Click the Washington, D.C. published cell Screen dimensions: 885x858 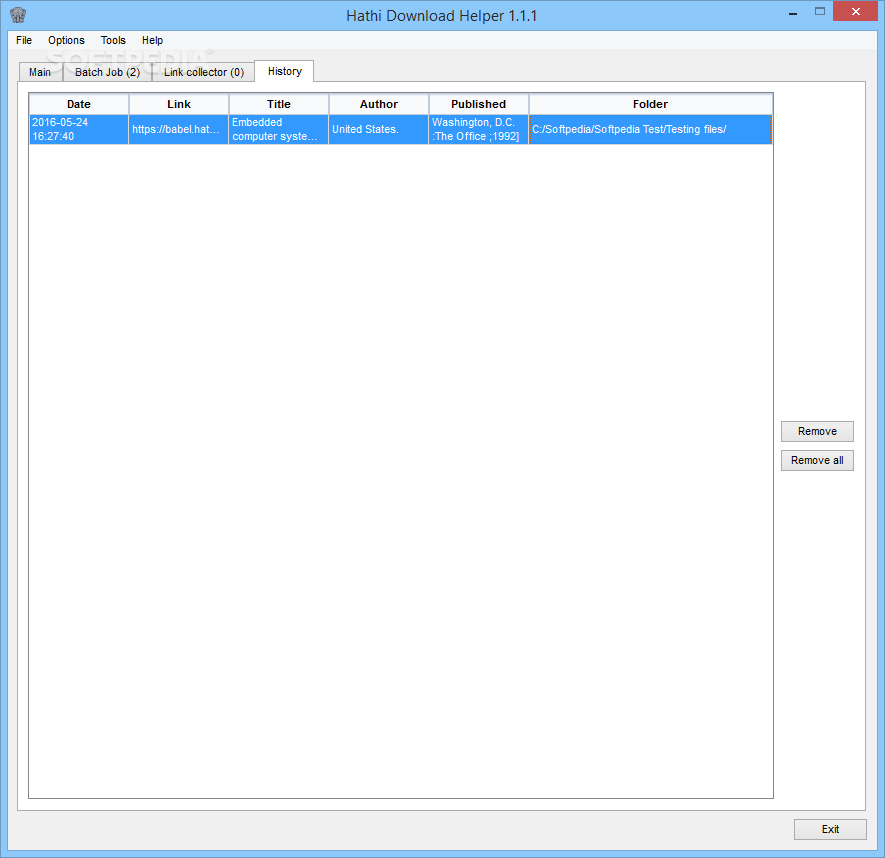pyautogui.click(x=479, y=129)
